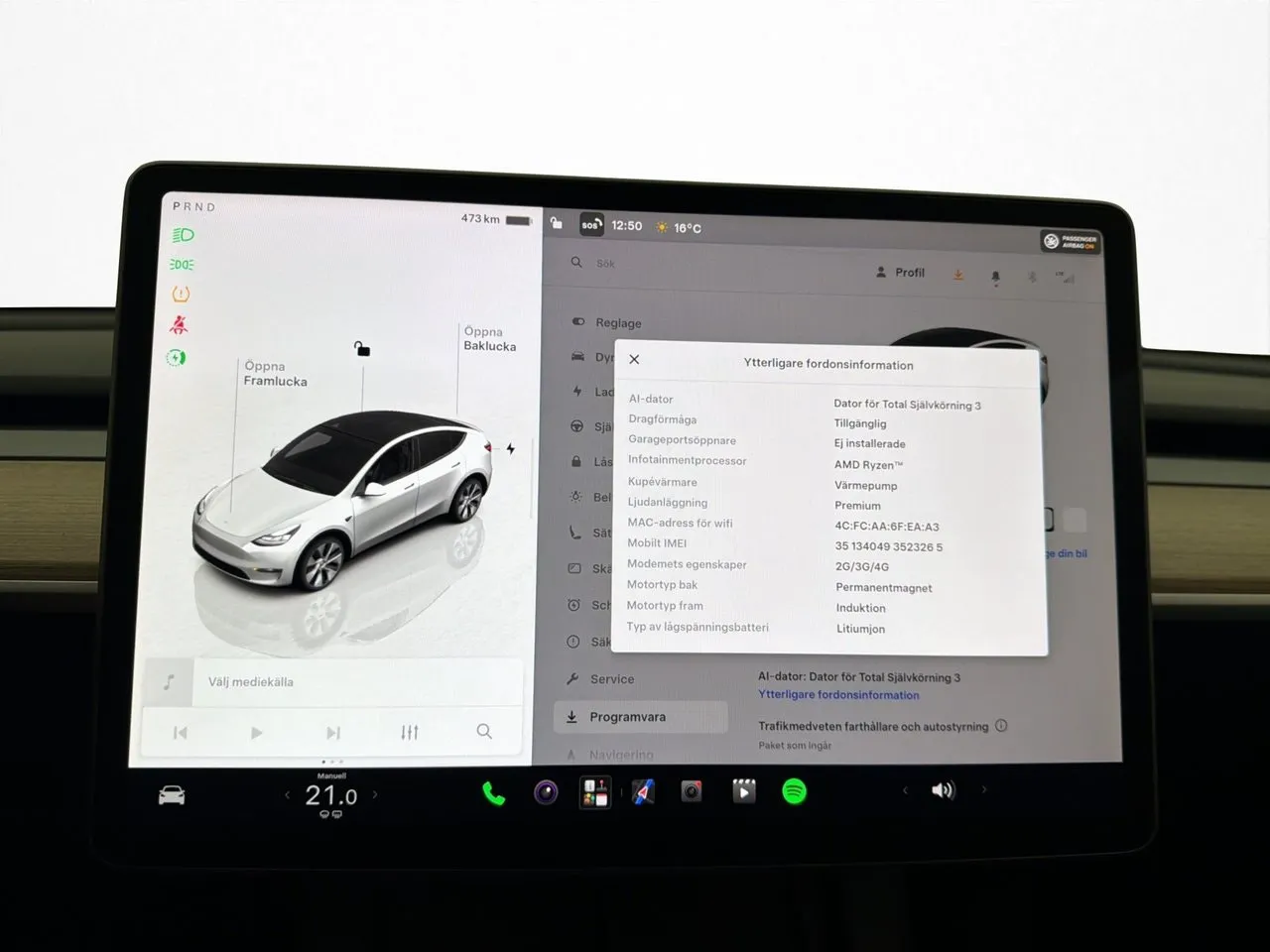
Task: Tap the lock icon in the top status bar
Action: coord(557,223)
